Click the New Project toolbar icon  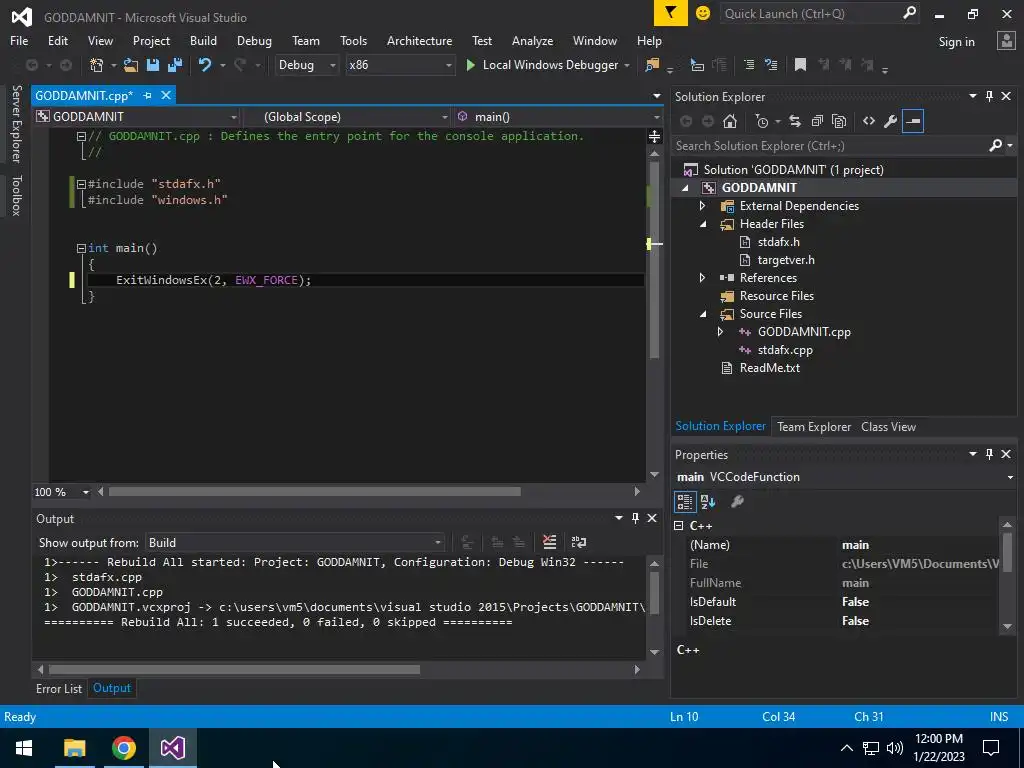[x=97, y=65]
